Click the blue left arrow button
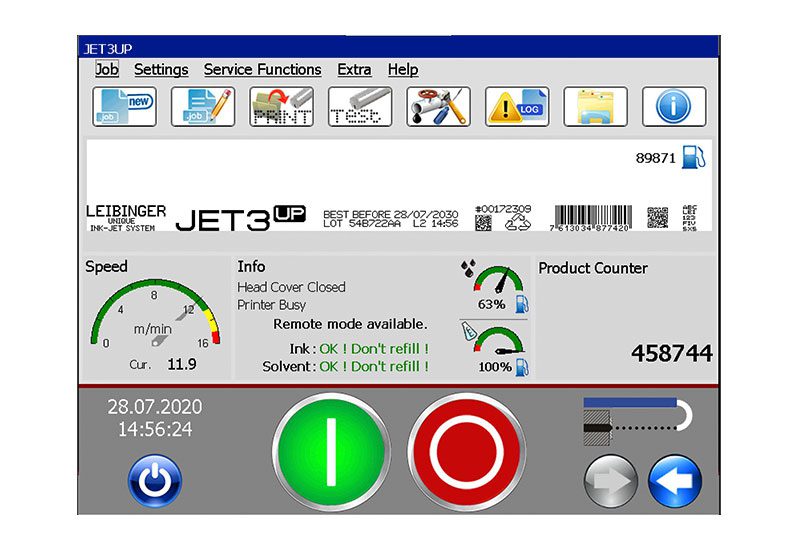The image size is (800, 550). [675, 482]
